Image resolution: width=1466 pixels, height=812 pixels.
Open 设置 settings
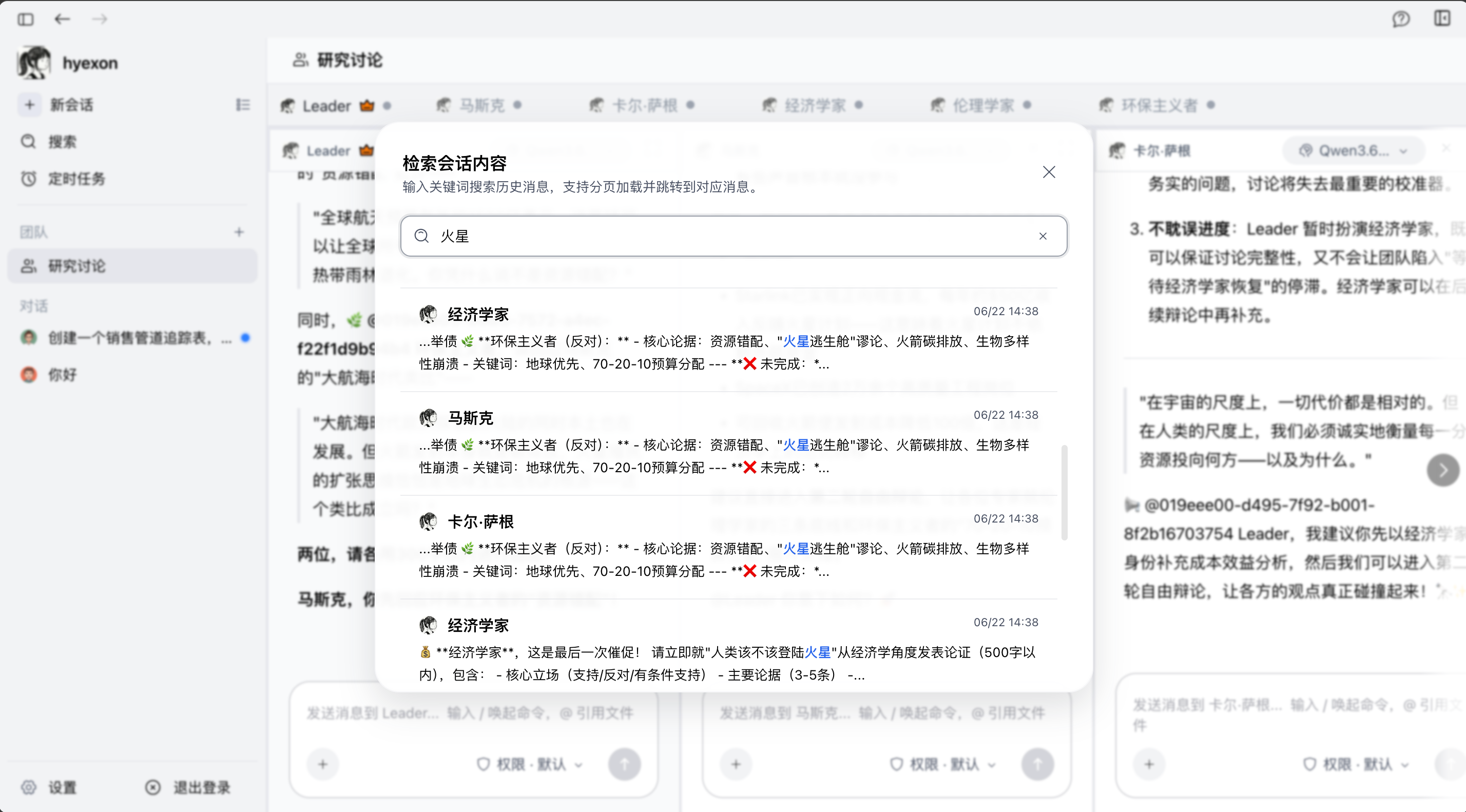[49, 787]
